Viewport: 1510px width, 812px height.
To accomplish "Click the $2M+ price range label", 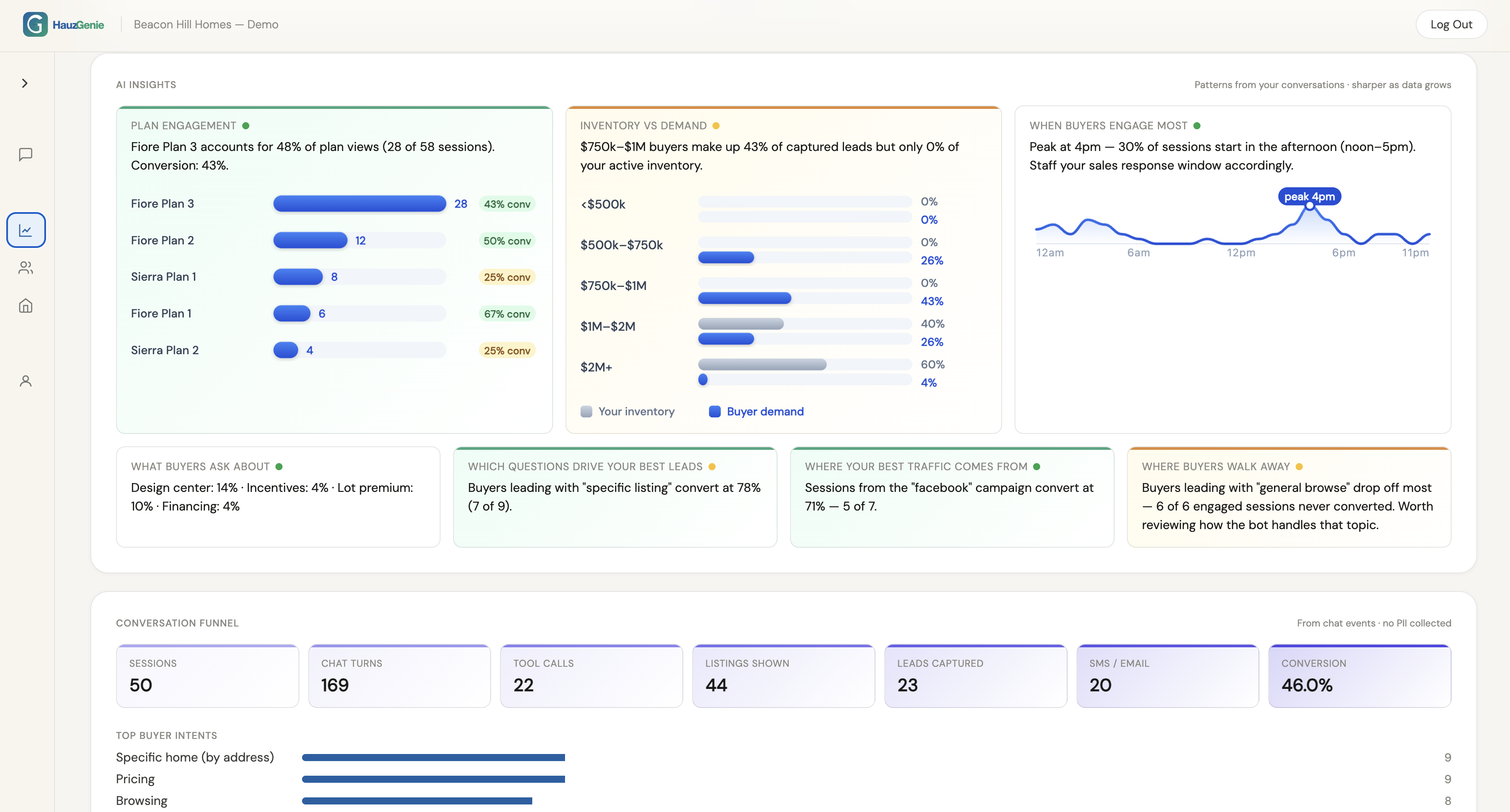I will (x=596, y=367).
